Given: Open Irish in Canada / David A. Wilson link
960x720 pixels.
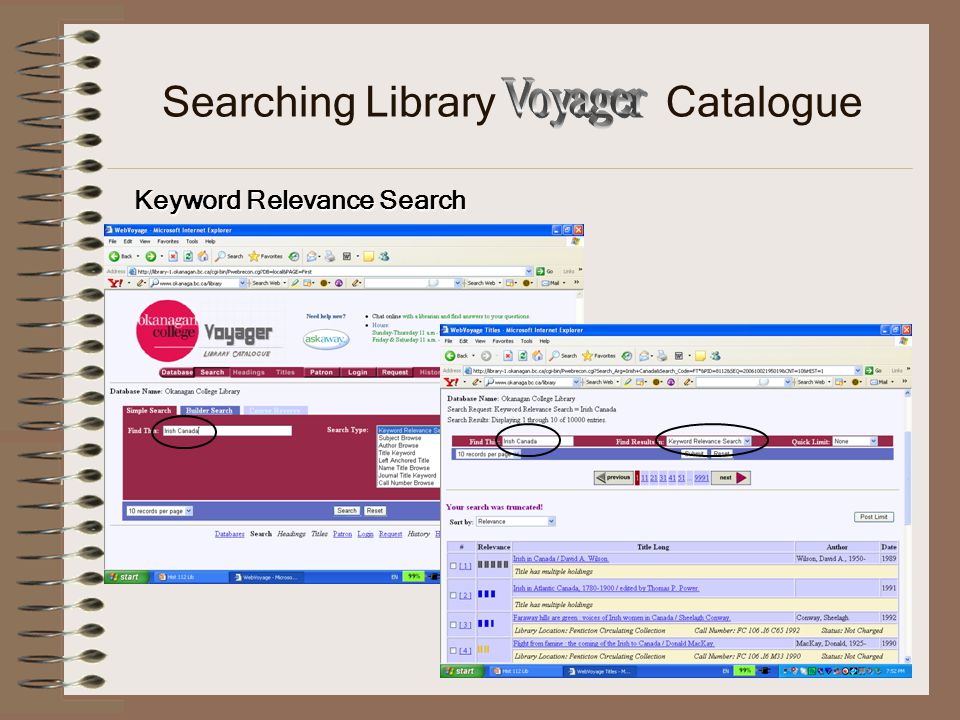Looking at the screenshot, I should [x=560, y=558].
